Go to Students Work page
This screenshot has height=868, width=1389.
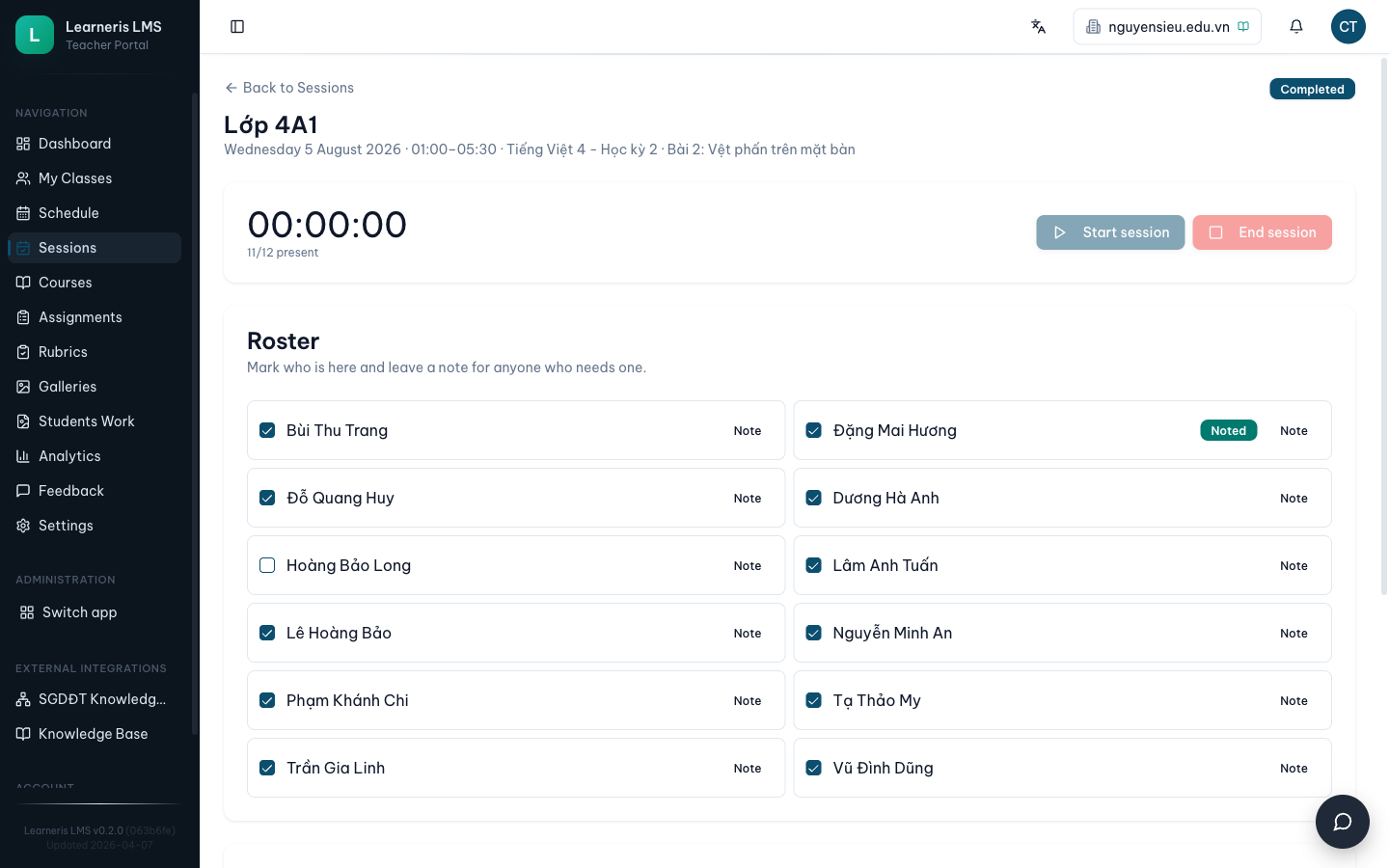[x=95, y=421]
